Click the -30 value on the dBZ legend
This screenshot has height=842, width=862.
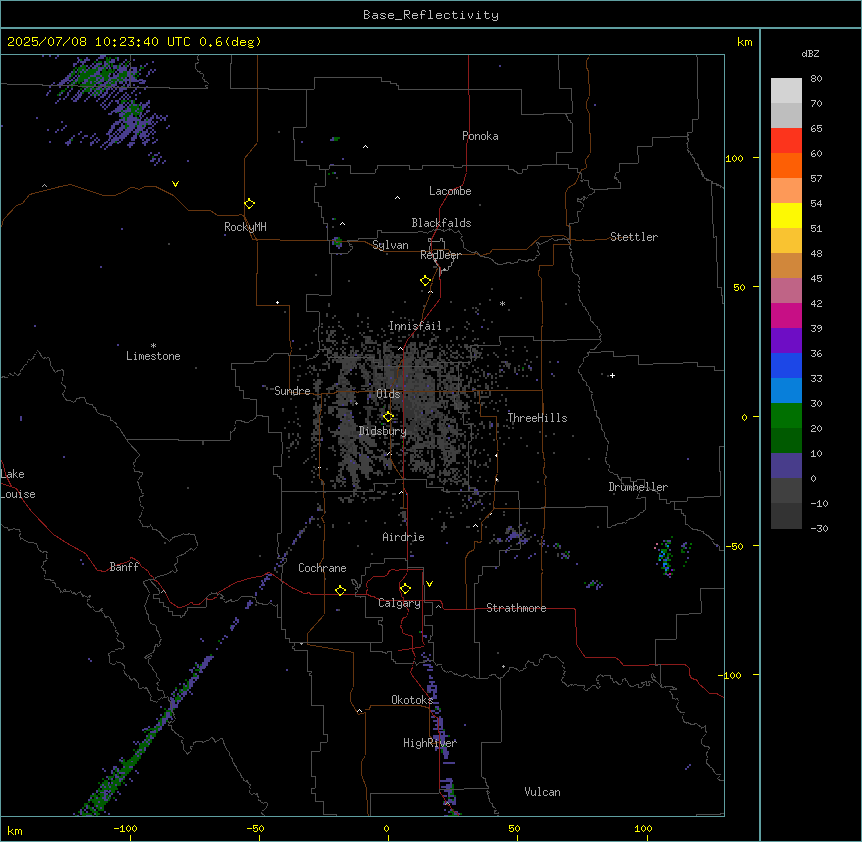tap(819, 528)
